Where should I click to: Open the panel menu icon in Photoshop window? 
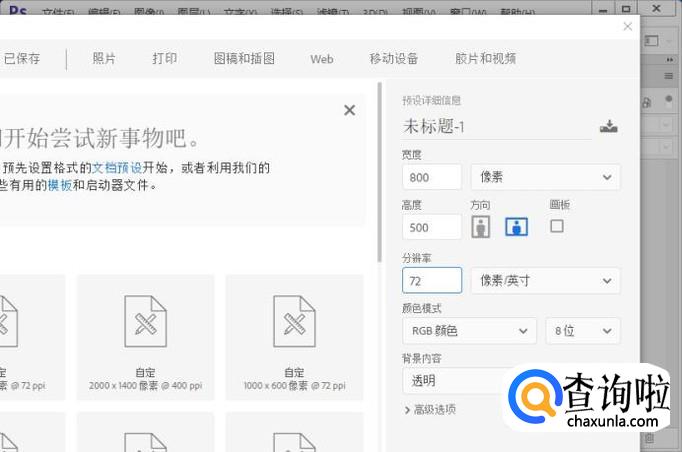click(669, 76)
